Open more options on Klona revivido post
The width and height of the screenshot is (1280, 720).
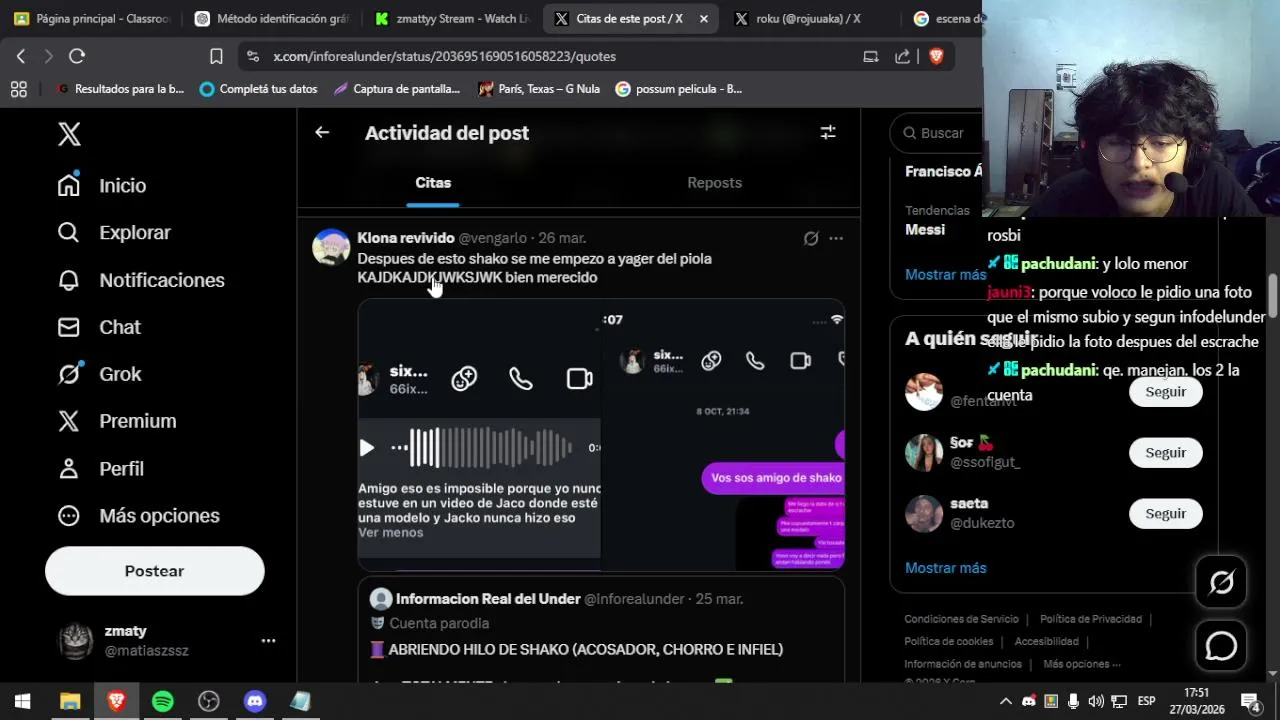tap(836, 238)
